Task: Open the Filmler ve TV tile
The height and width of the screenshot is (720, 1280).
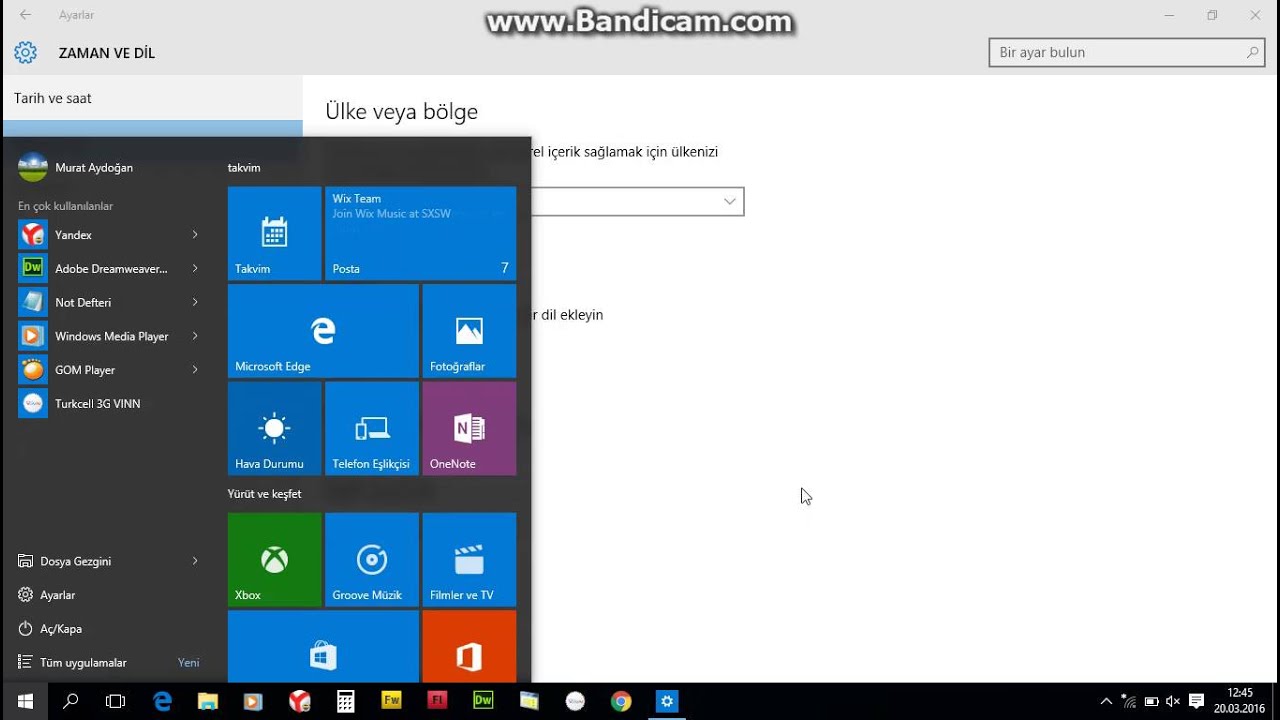Action: 469,559
